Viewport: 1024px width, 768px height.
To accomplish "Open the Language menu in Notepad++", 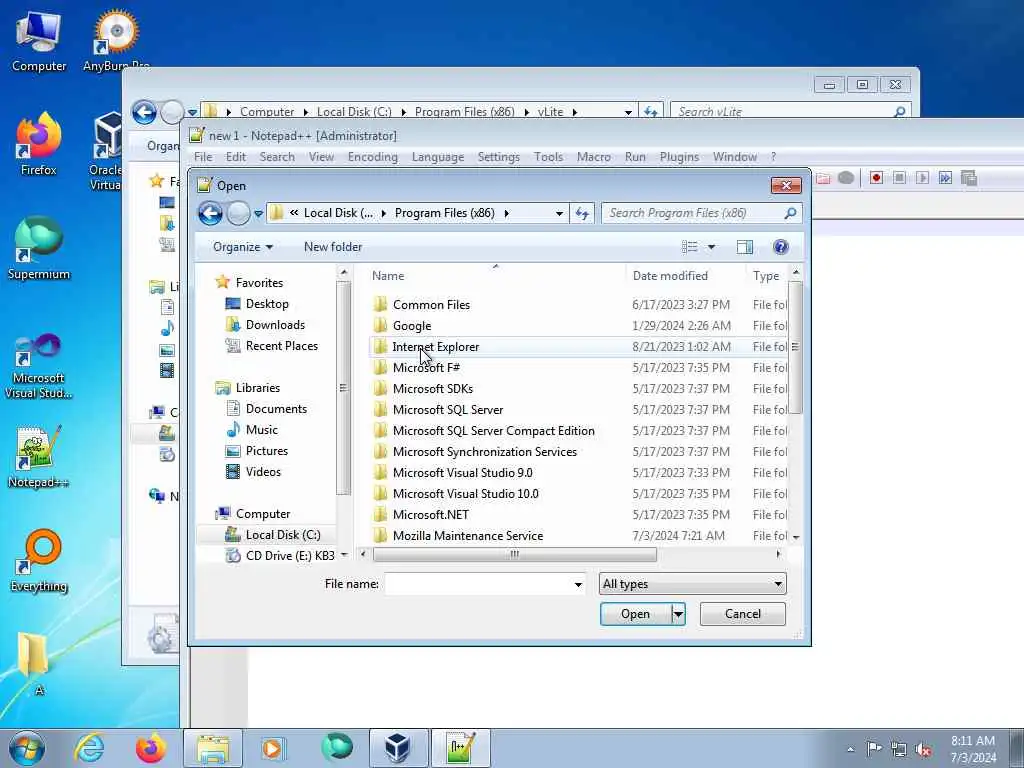I will pos(438,157).
